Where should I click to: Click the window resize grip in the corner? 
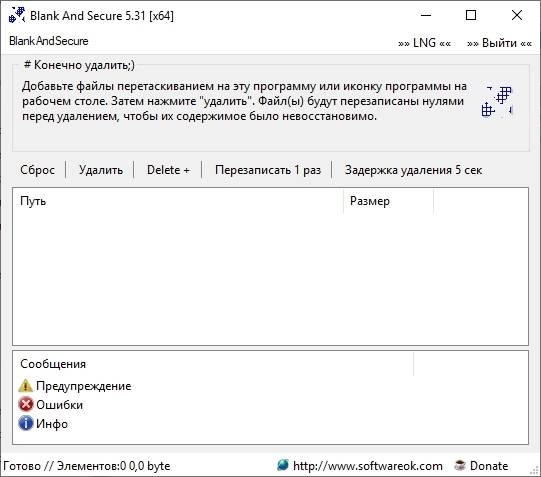pyautogui.click(x=535, y=471)
